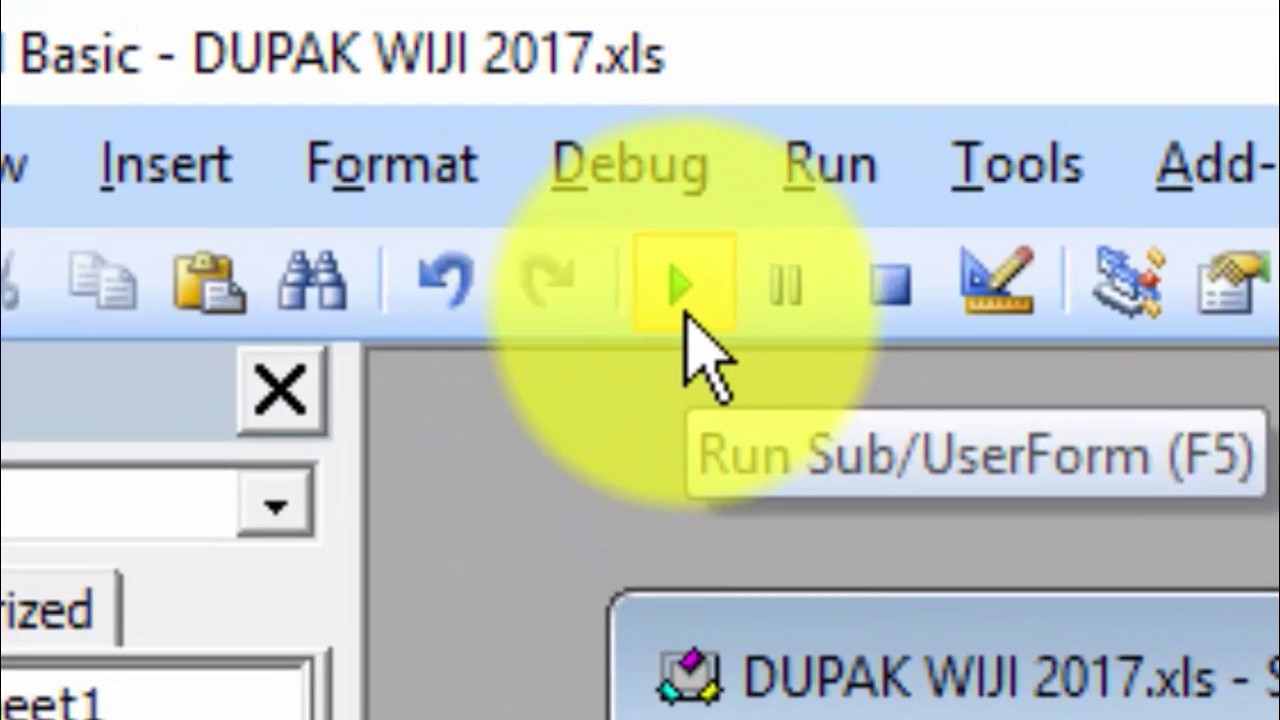Click the Paste clipboard icon
The width and height of the screenshot is (1280, 720).
click(x=209, y=281)
